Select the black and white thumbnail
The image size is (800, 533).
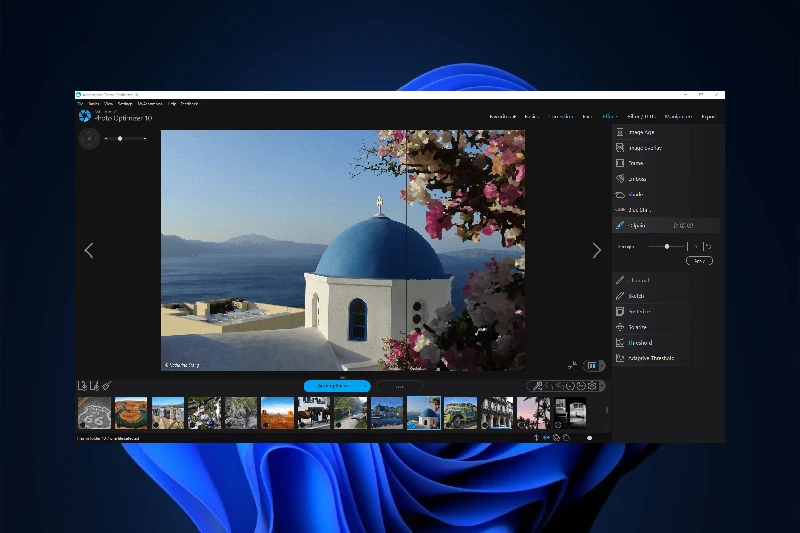coord(570,413)
